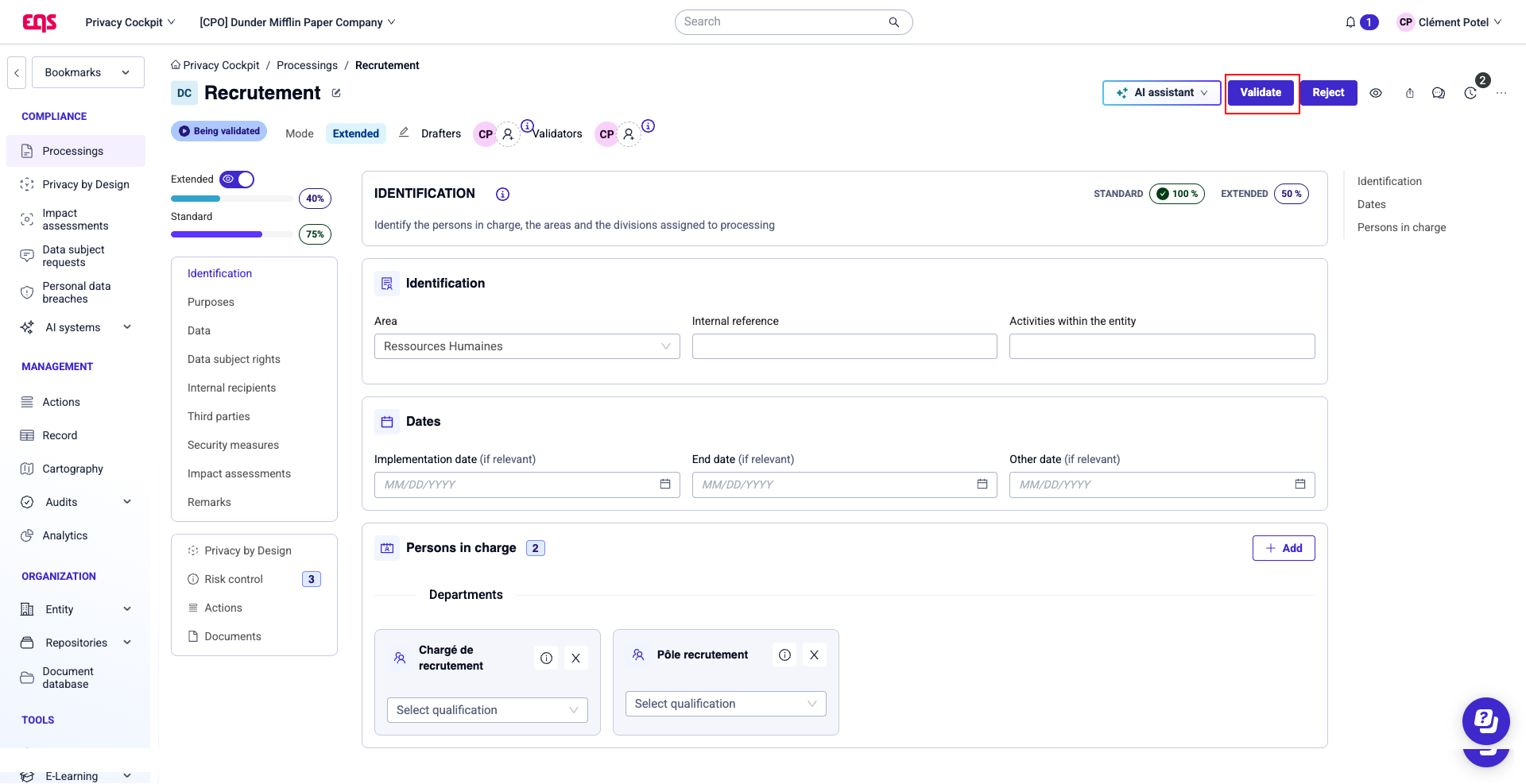Screen dimensions: 1526x784
Task: Collapse the sidebar with the back arrow
Action: click(17, 72)
